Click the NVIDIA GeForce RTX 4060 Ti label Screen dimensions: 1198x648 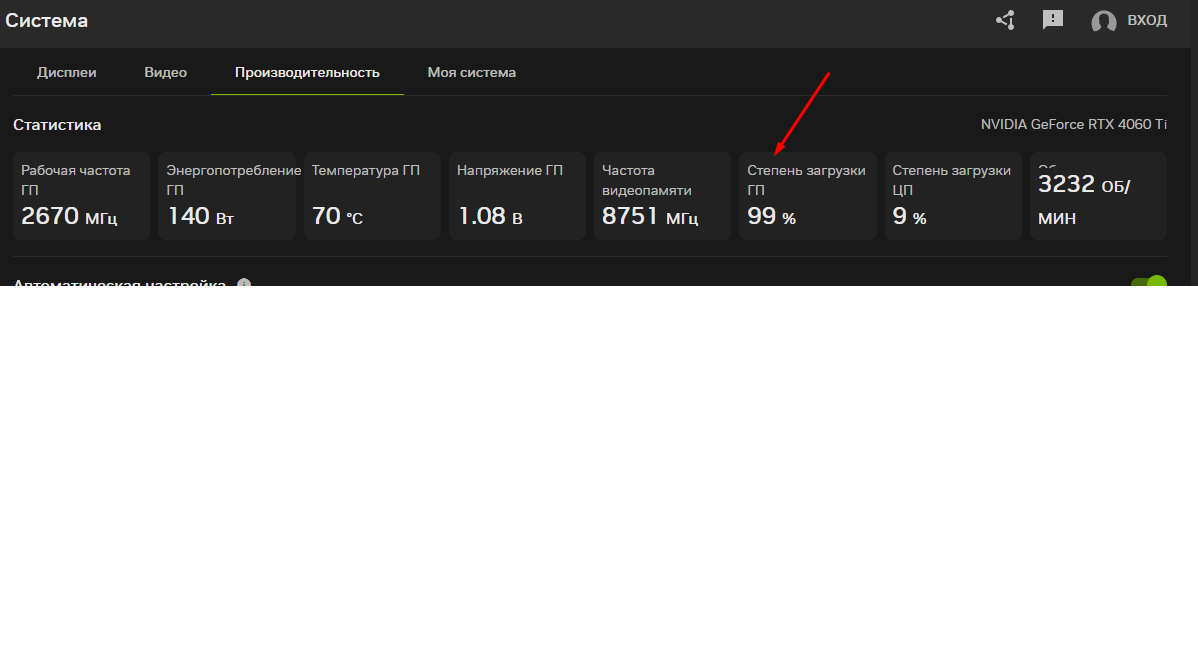[x=1073, y=125]
